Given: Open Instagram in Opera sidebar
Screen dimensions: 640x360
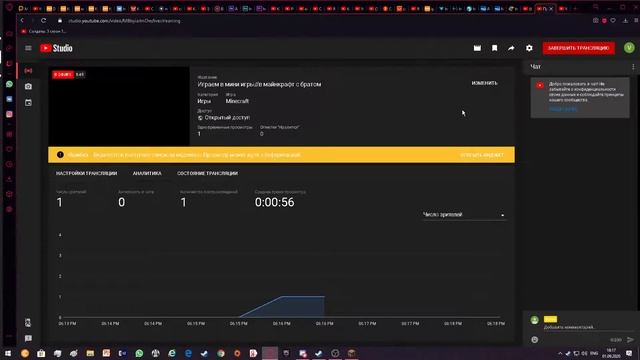Looking at the screenshot, I should [9, 114].
